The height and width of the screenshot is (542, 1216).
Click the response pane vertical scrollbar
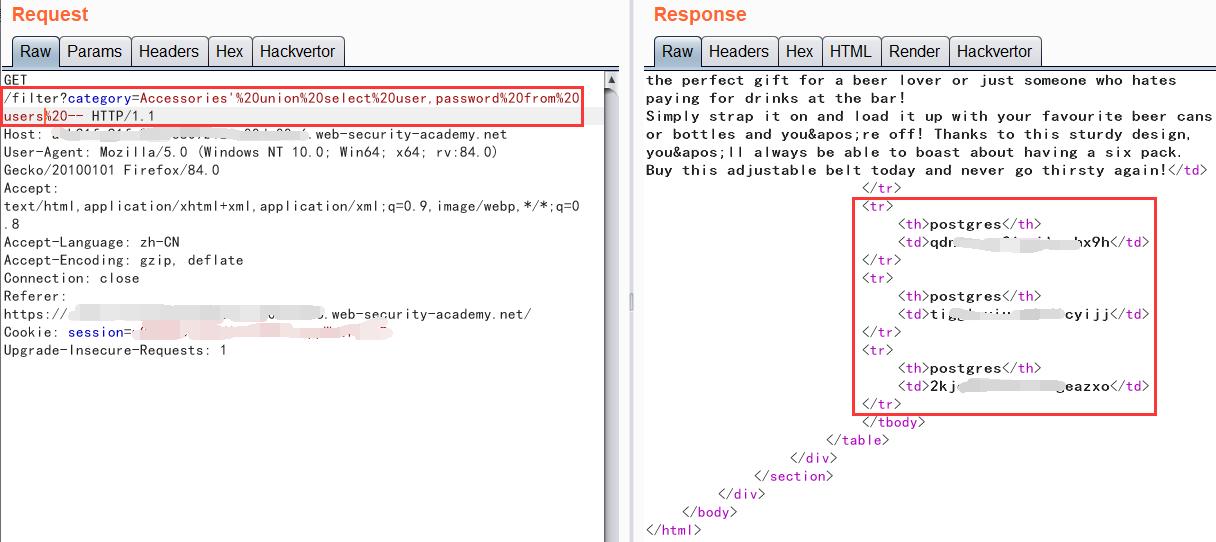click(1209, 300)
